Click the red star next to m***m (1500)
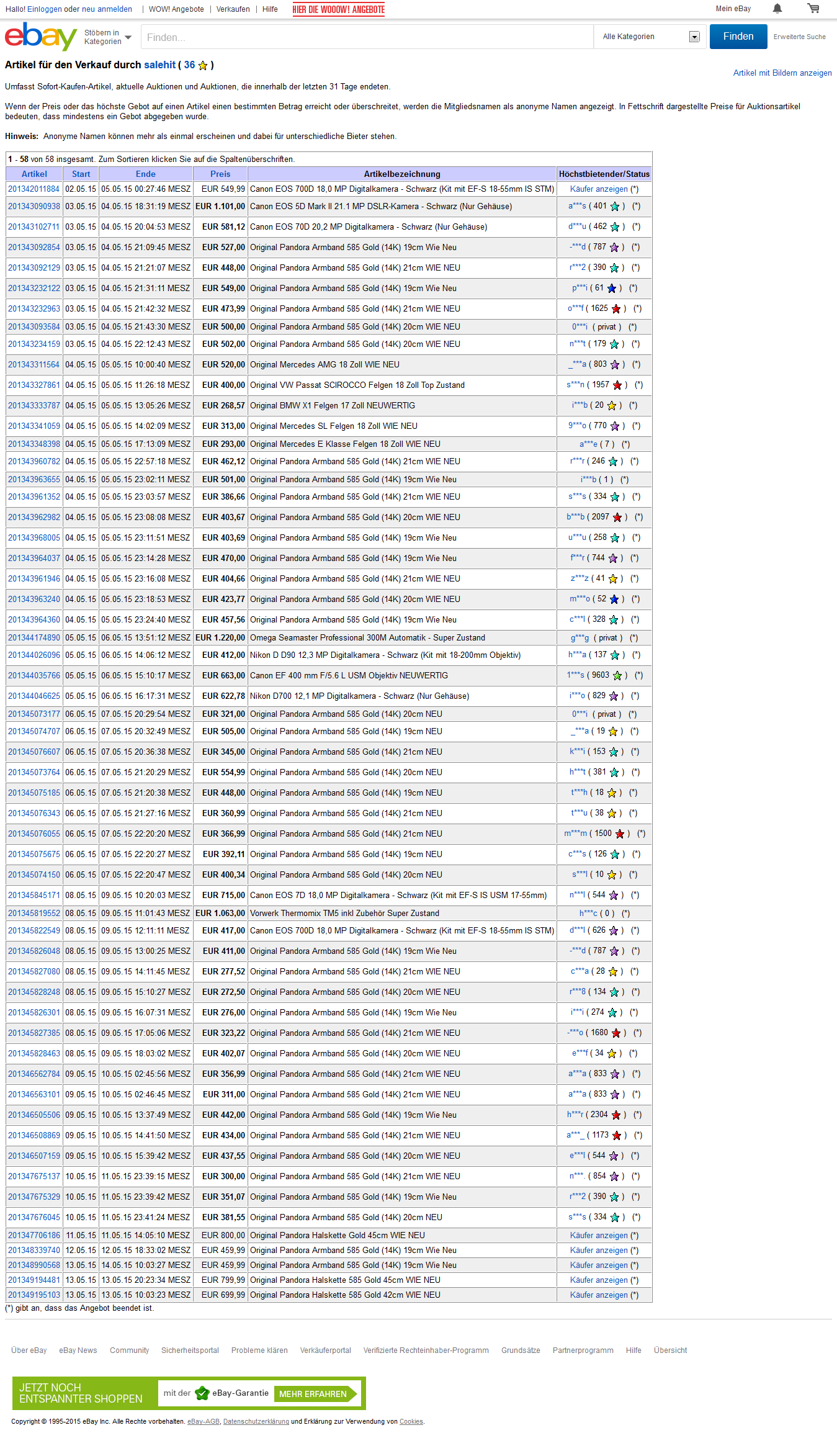The height and width of the screenshot is (1456, 837). pyautogui.click(x=620, y=834)
